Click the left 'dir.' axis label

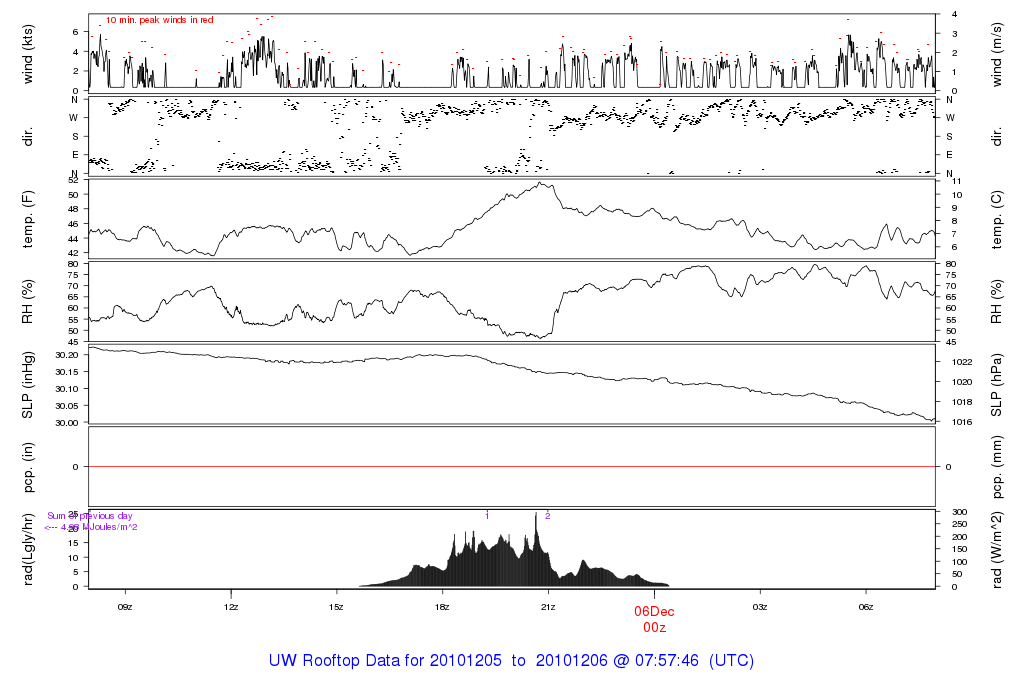pyautogui.click(x=27, y=137)
